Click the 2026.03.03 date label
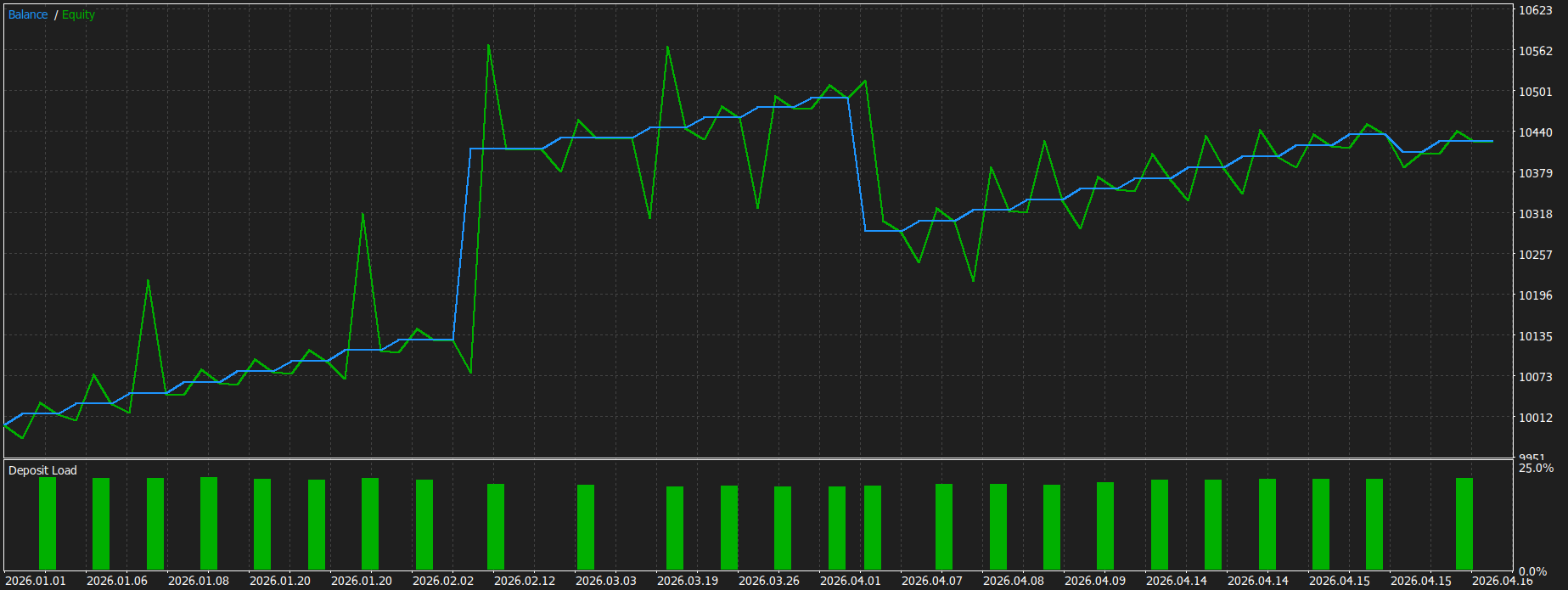 [x=606, y=581]
